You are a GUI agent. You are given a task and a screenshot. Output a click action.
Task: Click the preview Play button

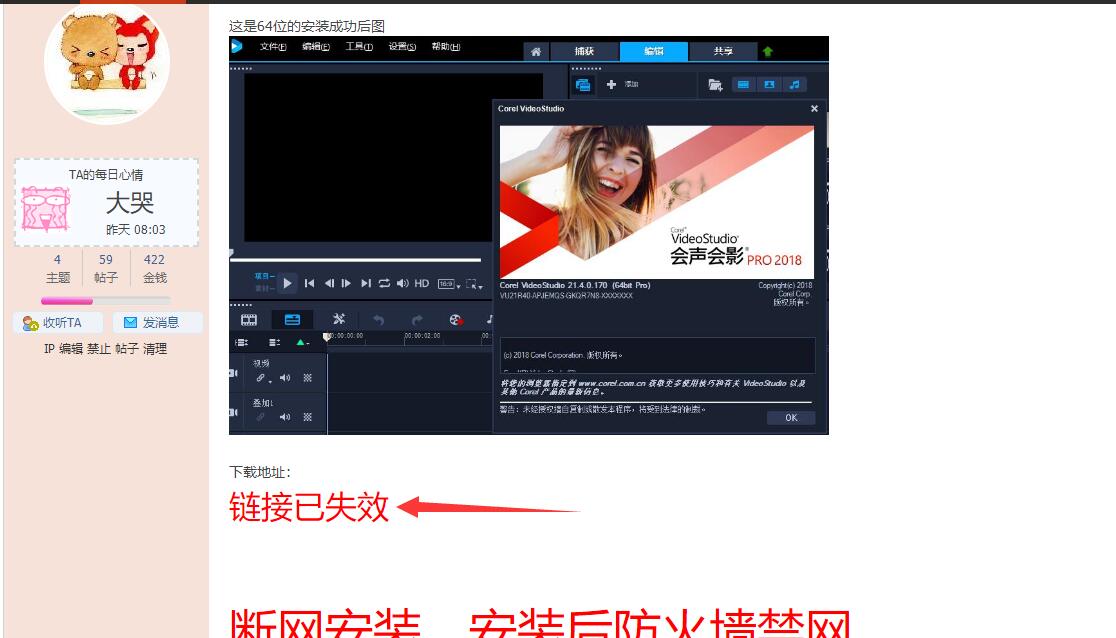(x=287, y=283)
